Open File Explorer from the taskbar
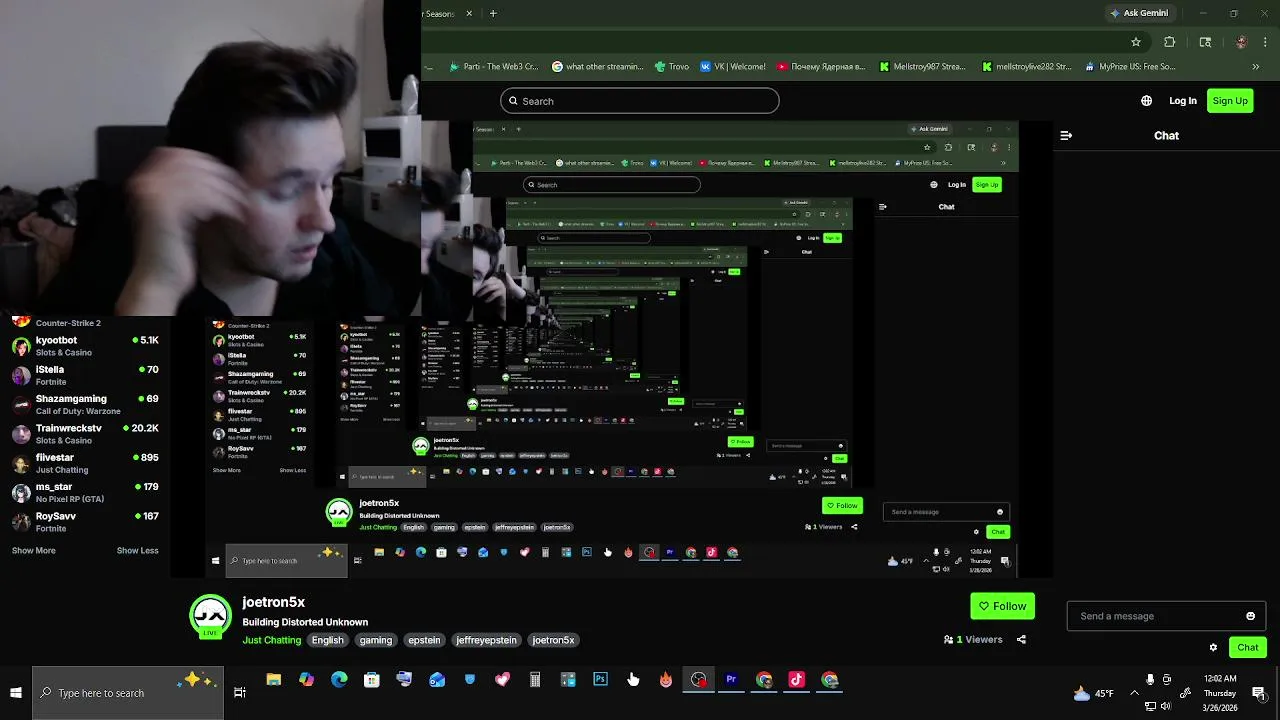1280x720 pixels. [273, 680]
